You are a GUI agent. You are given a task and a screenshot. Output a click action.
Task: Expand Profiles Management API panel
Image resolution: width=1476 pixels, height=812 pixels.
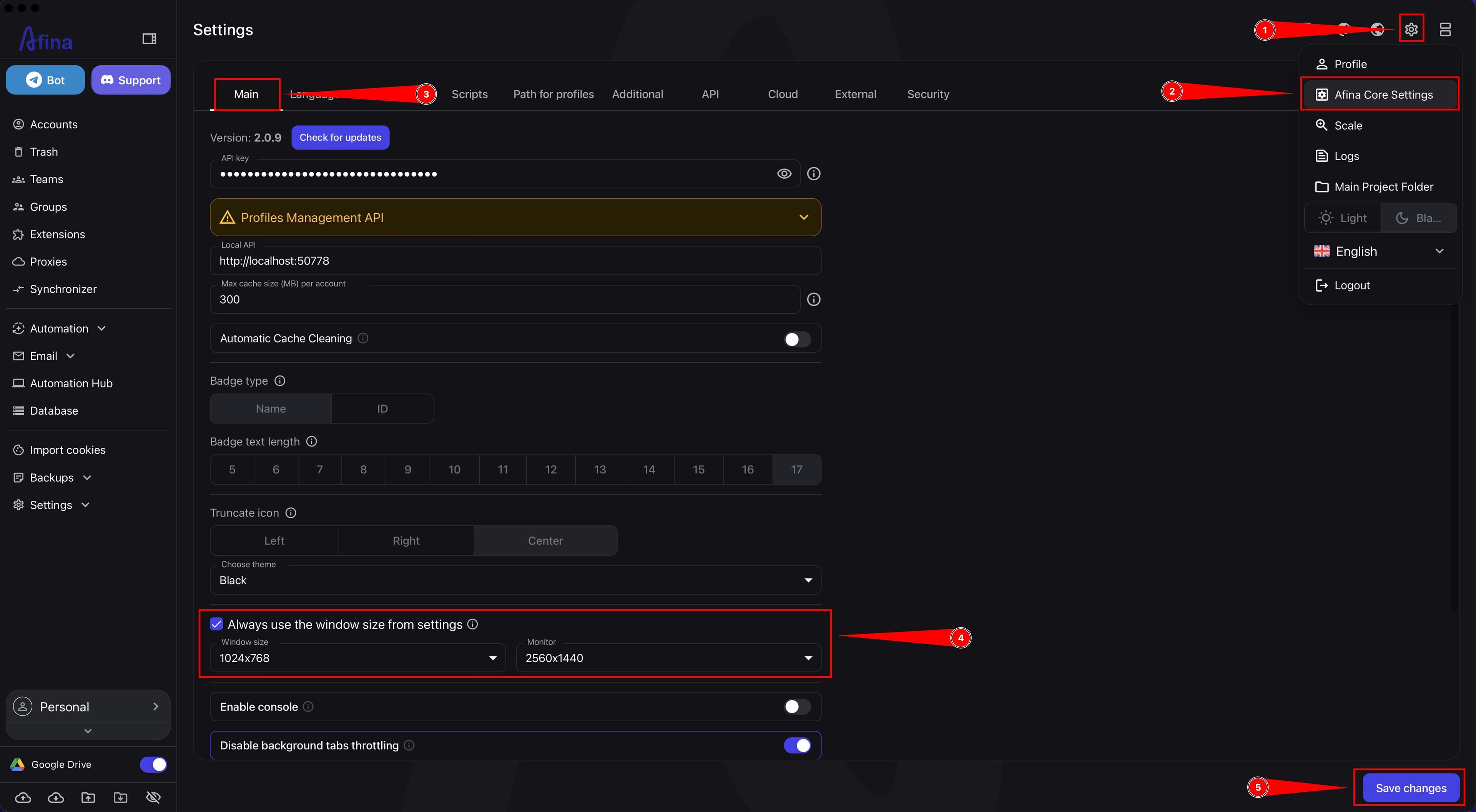[x=516, y=217]
